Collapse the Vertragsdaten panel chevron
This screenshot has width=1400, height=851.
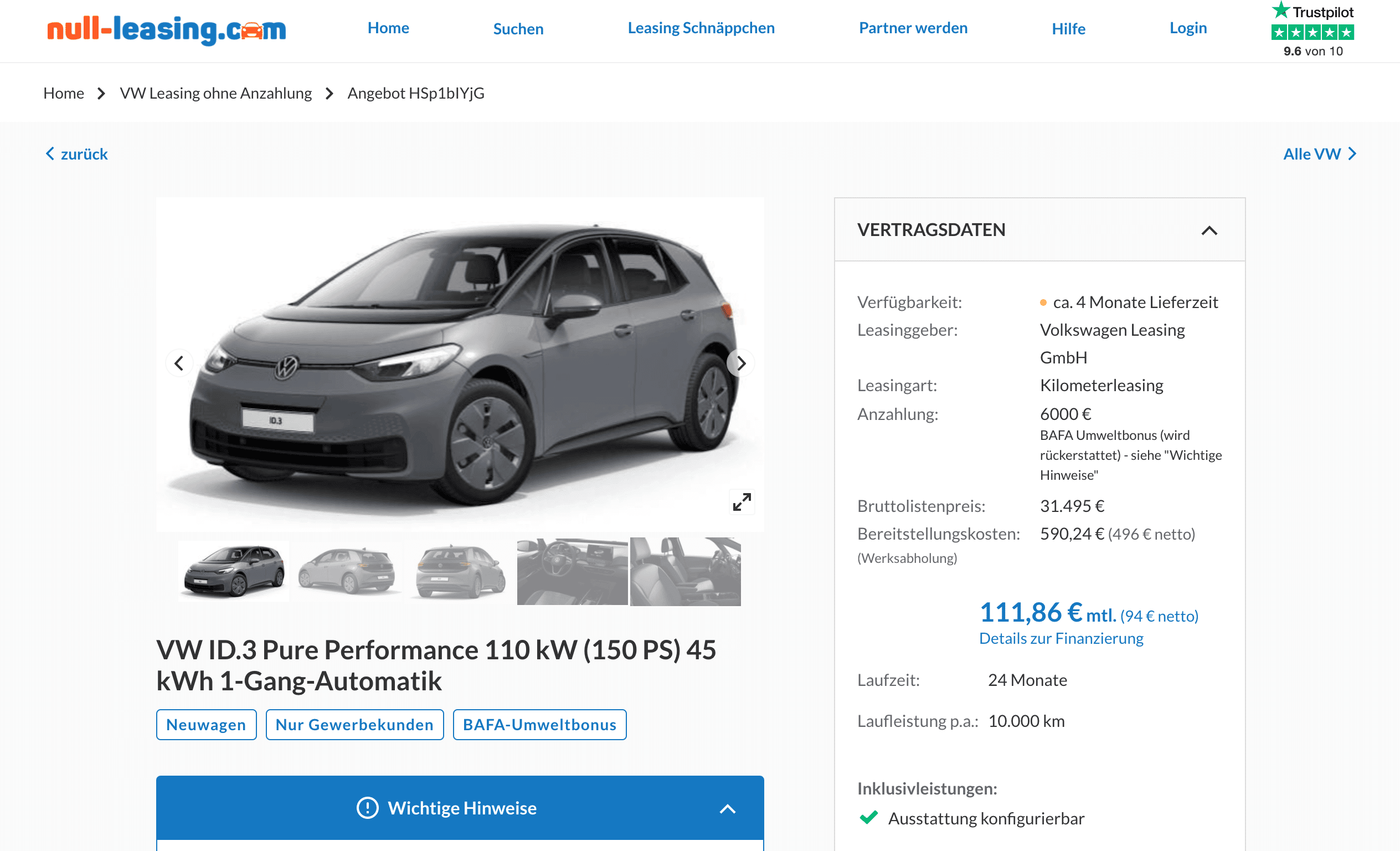(1209, 230)
